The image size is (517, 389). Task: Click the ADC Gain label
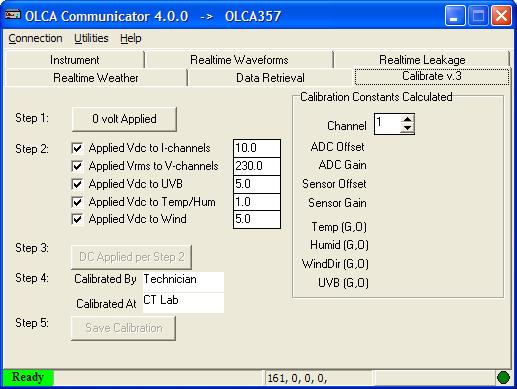(342, 165)
